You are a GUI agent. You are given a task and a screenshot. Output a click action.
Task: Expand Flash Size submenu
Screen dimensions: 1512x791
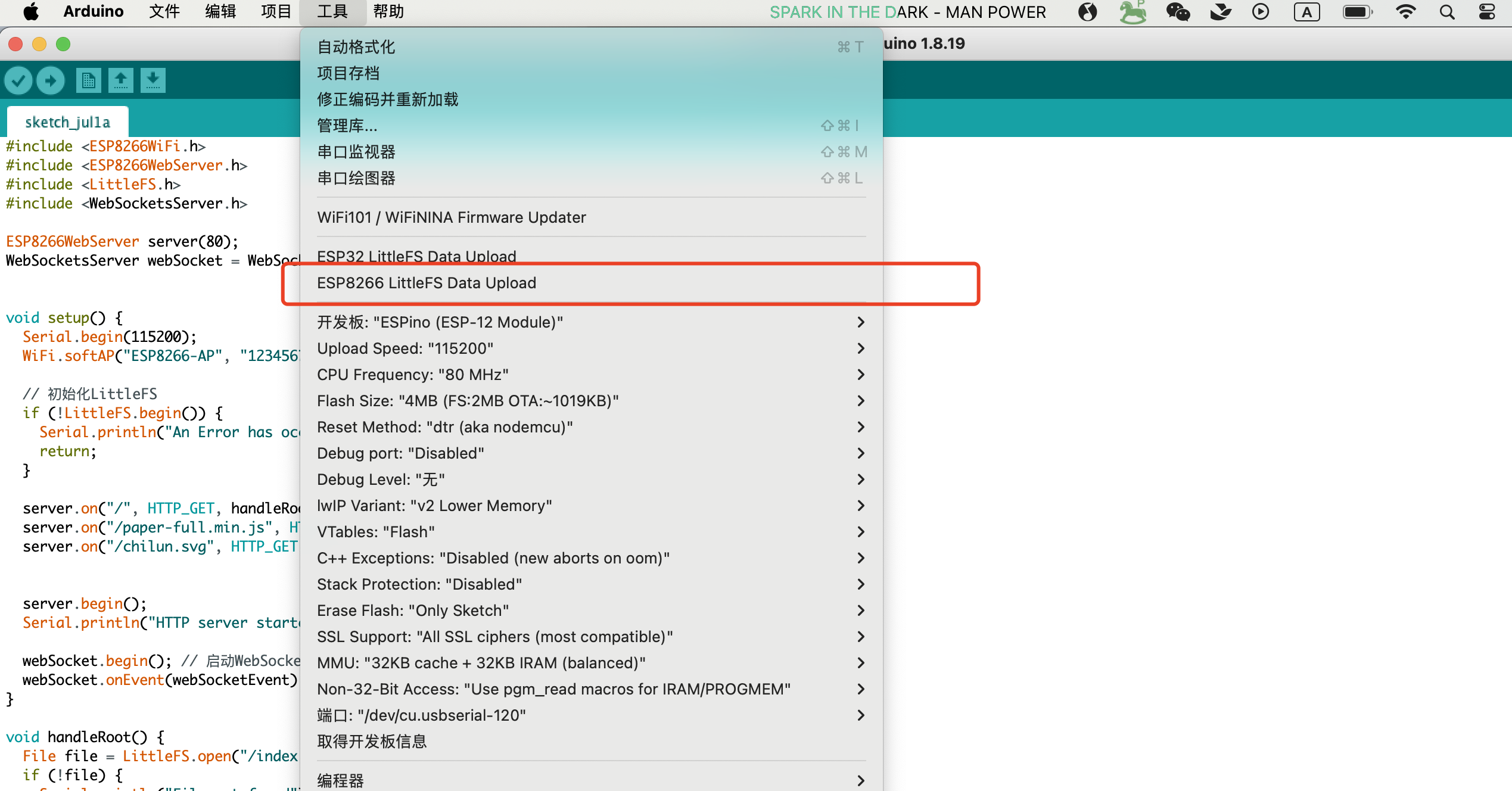click(591, 401)
